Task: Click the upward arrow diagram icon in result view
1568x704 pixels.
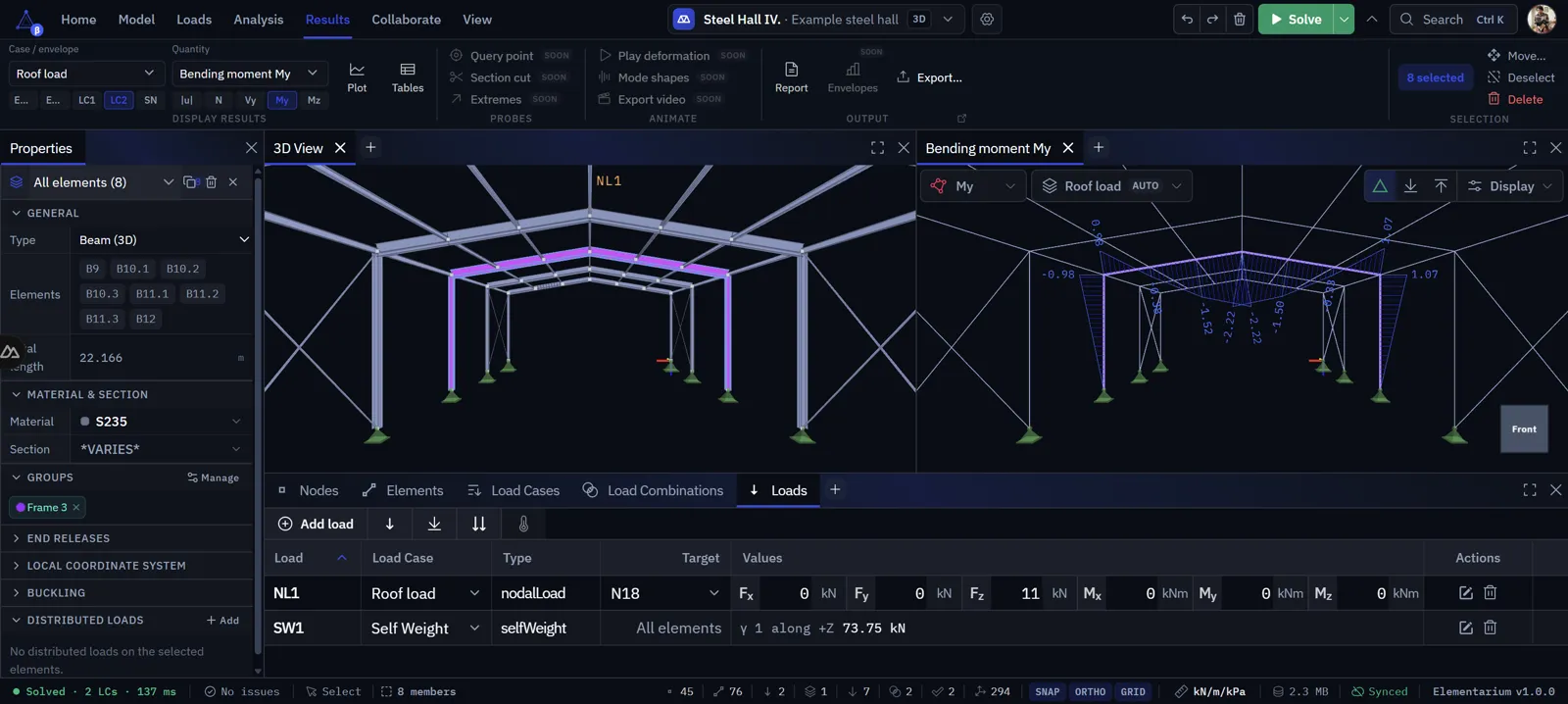Action: point(1441,185)
